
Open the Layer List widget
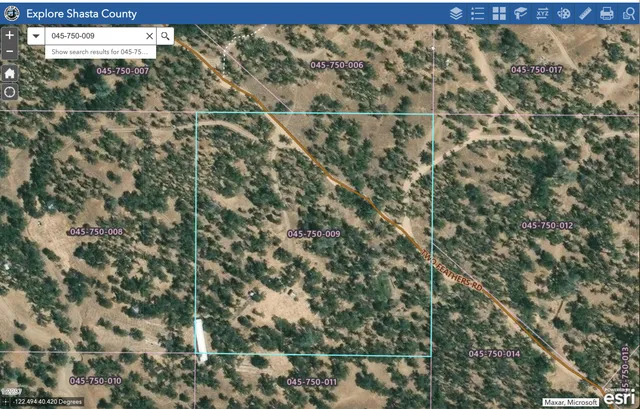(x=455, y=13)
